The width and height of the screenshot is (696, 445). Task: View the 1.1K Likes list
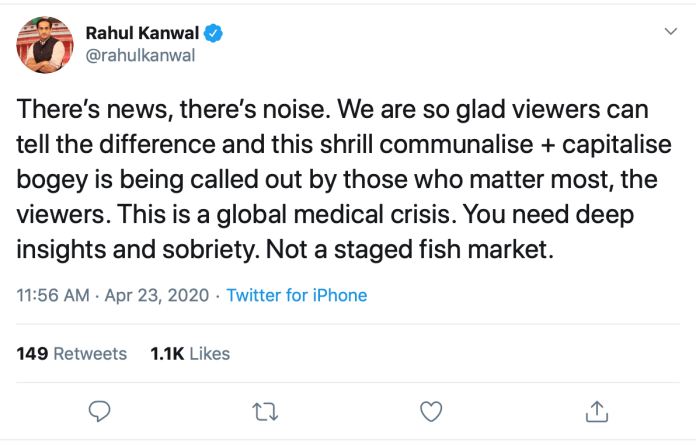[189, 353]
